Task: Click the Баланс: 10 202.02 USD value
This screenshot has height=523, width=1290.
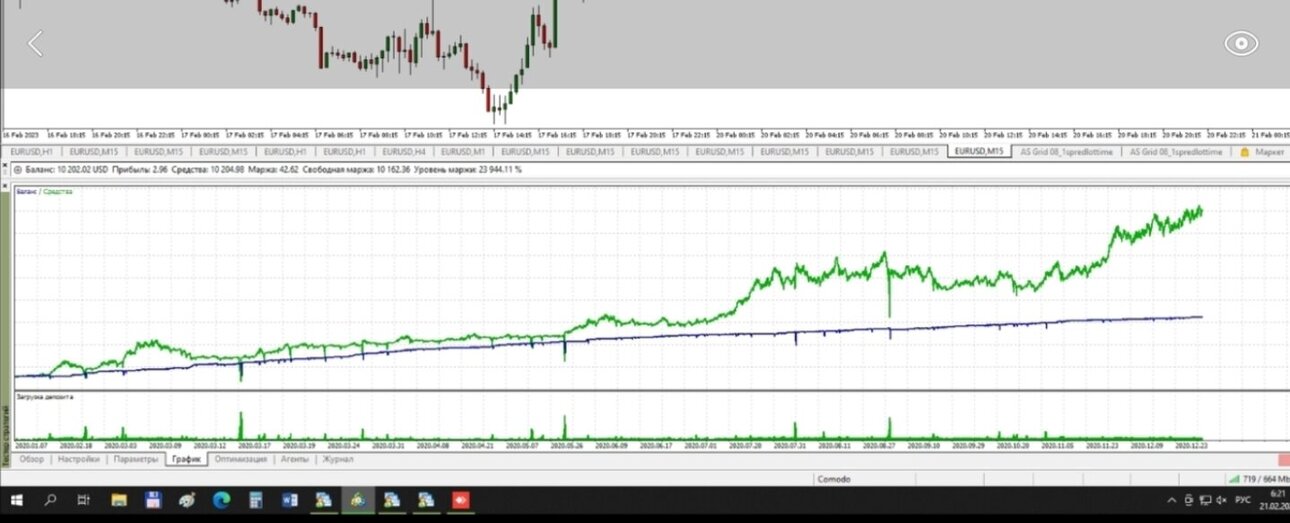Action: click(68, 170)
